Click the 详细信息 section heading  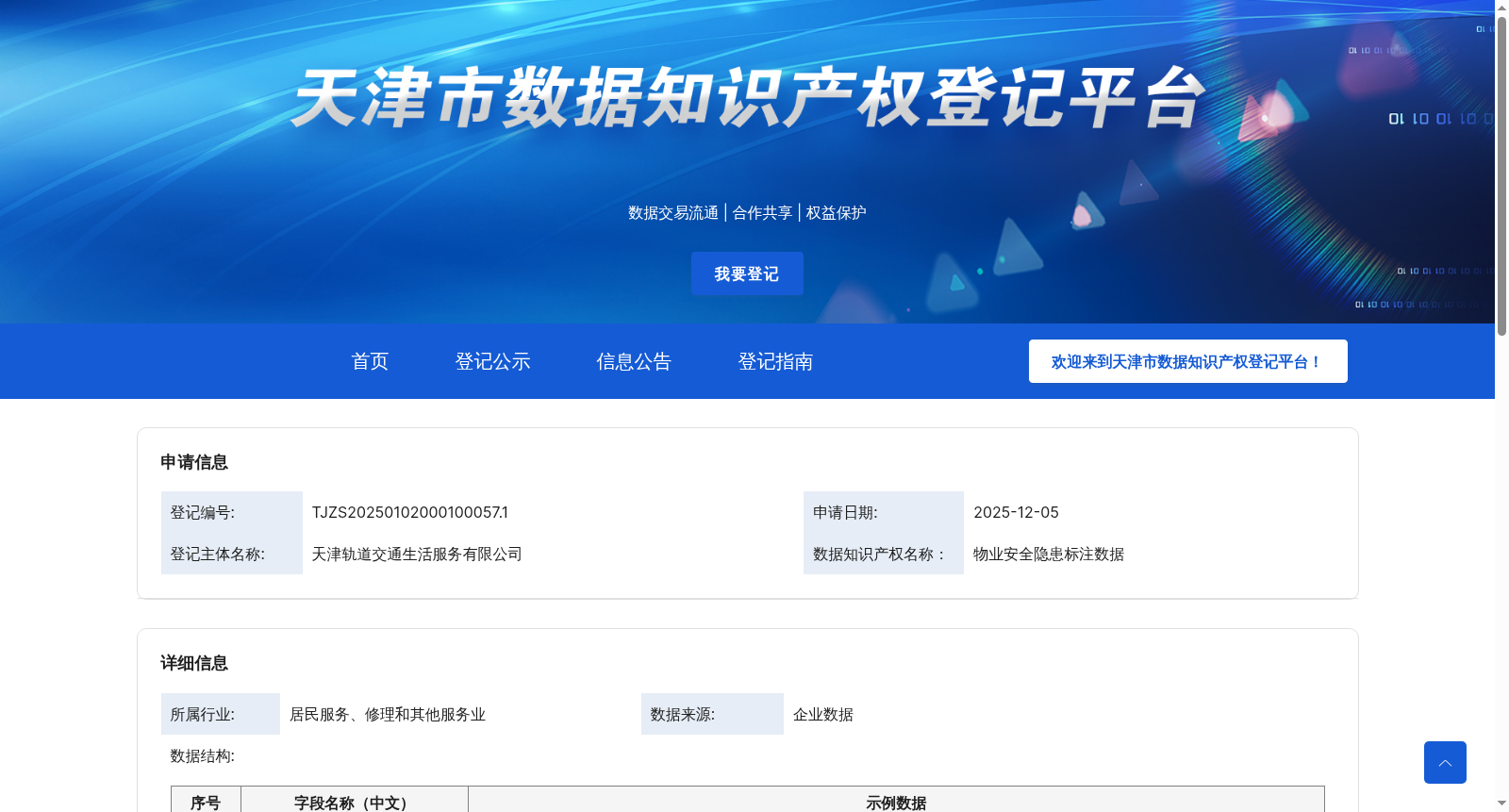[194, 663]
